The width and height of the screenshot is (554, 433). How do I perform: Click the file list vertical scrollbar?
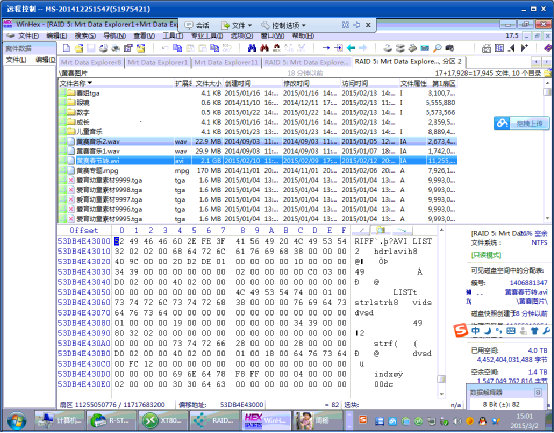pyautogui.click(x=547, y=150)
